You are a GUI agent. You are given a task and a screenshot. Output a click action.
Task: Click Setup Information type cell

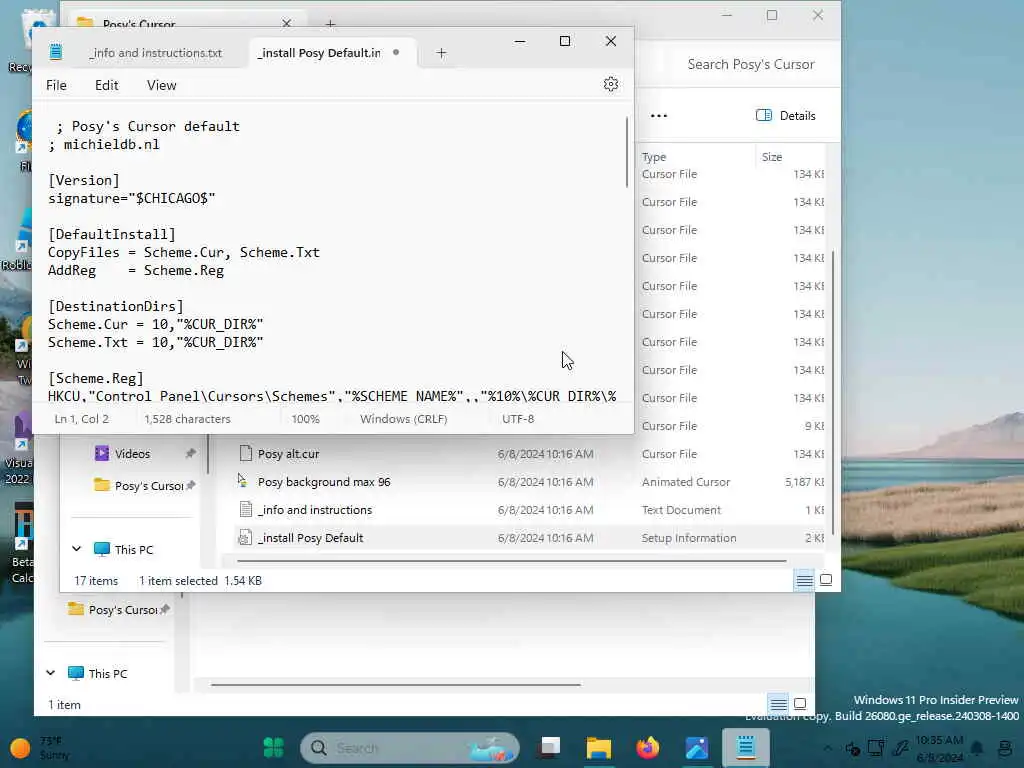click(x=689, y=538)
